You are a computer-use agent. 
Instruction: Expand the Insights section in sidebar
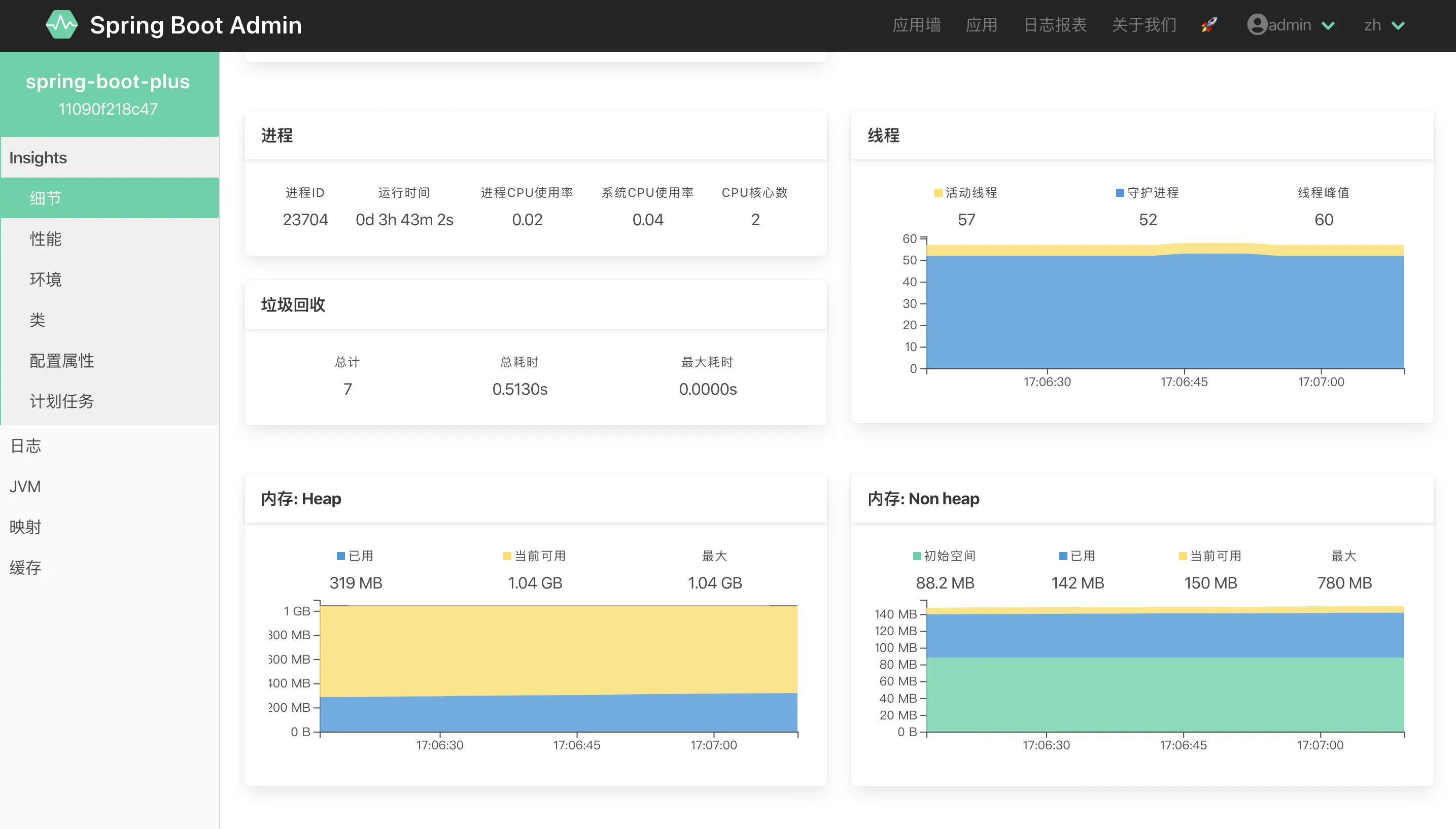pyautogui.click(x=38, y=158)
